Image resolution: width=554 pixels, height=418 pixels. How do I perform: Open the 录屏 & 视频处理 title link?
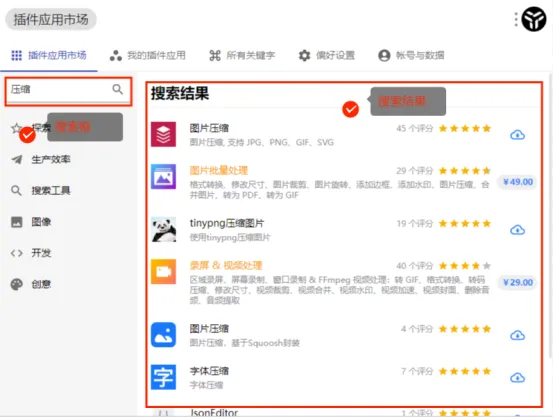(x=226, y=266)
